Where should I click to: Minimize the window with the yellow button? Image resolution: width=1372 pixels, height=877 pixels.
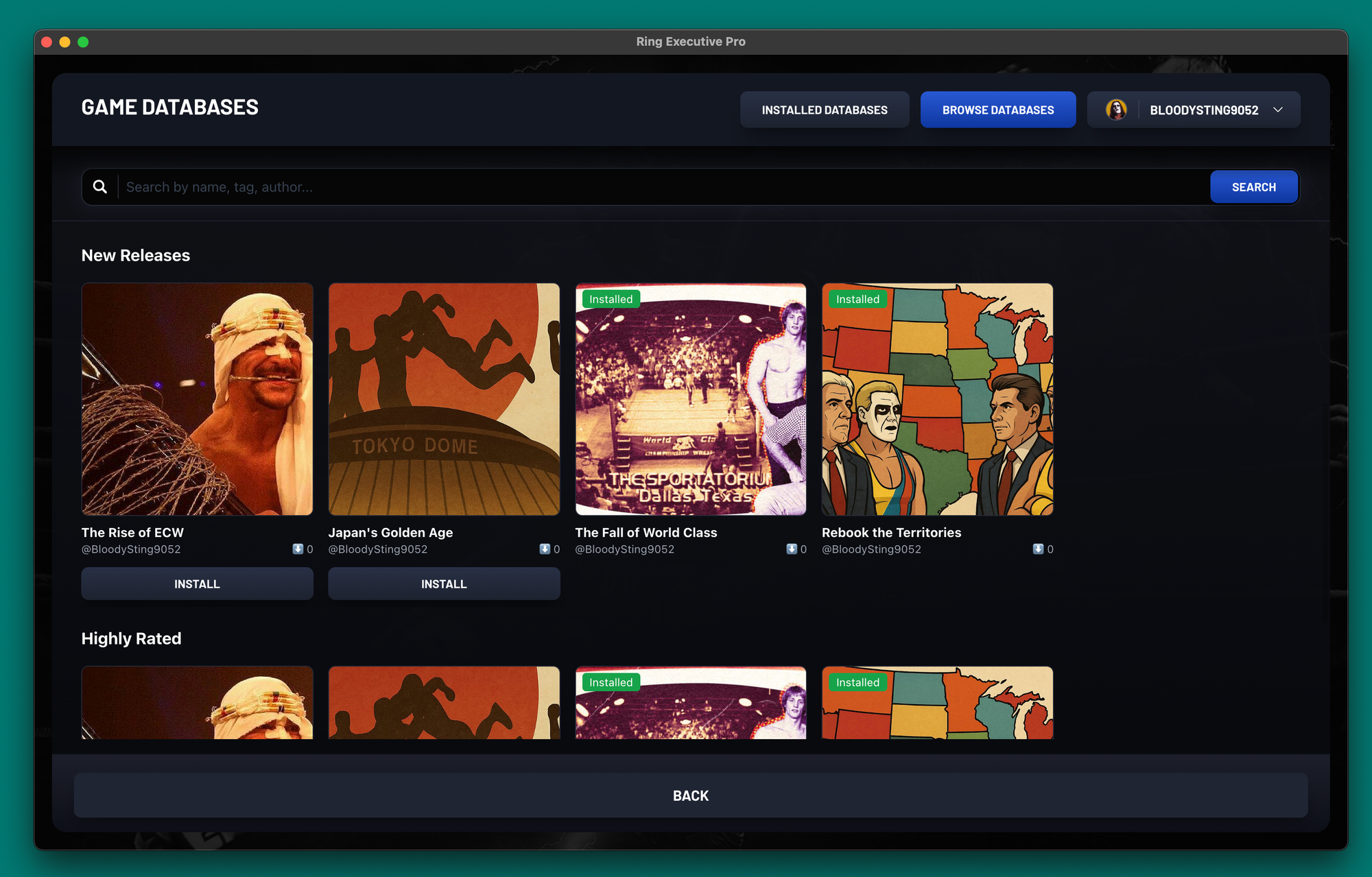[64, 42]
